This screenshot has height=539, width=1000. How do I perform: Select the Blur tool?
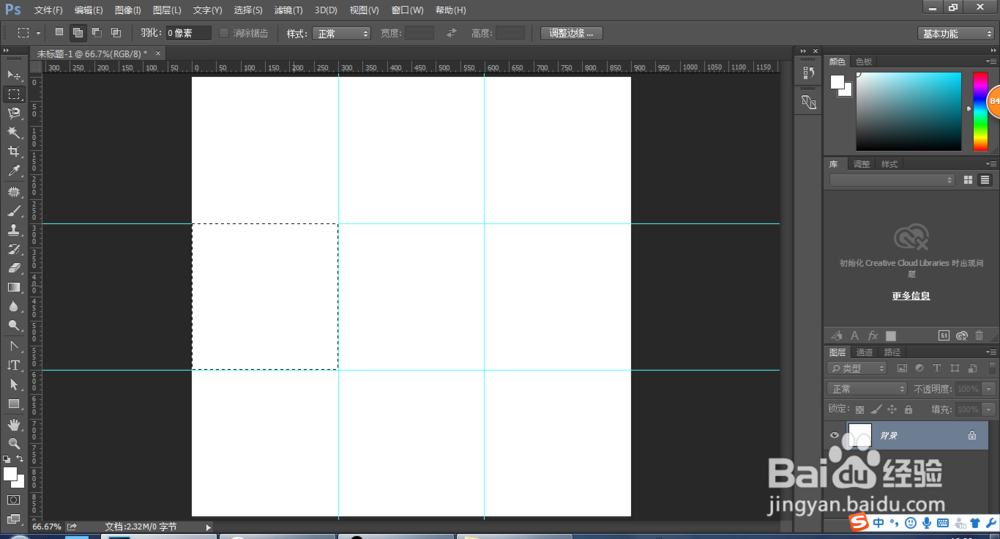pyautogui.click(x=13, y=307)
